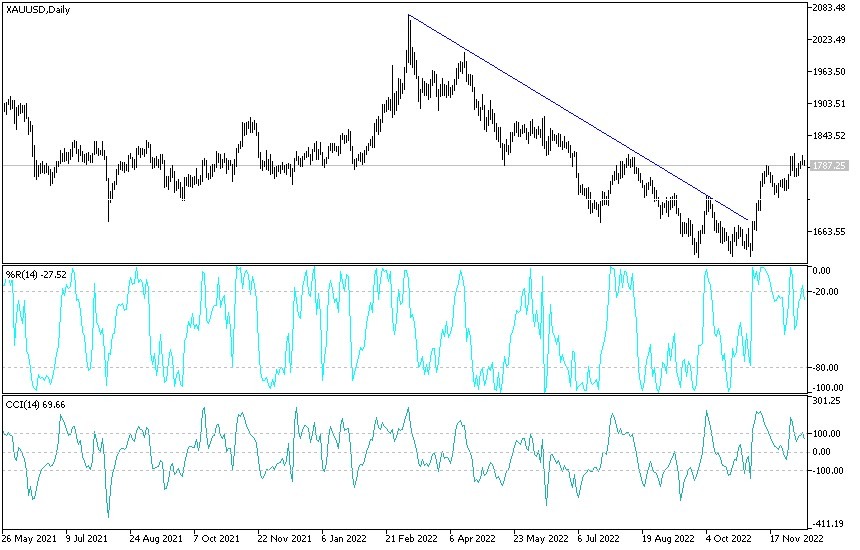Click the -80.00 level on %R scale
This screenshot has height=550, width=860.
pyautogui.click(x=825, y=367)
